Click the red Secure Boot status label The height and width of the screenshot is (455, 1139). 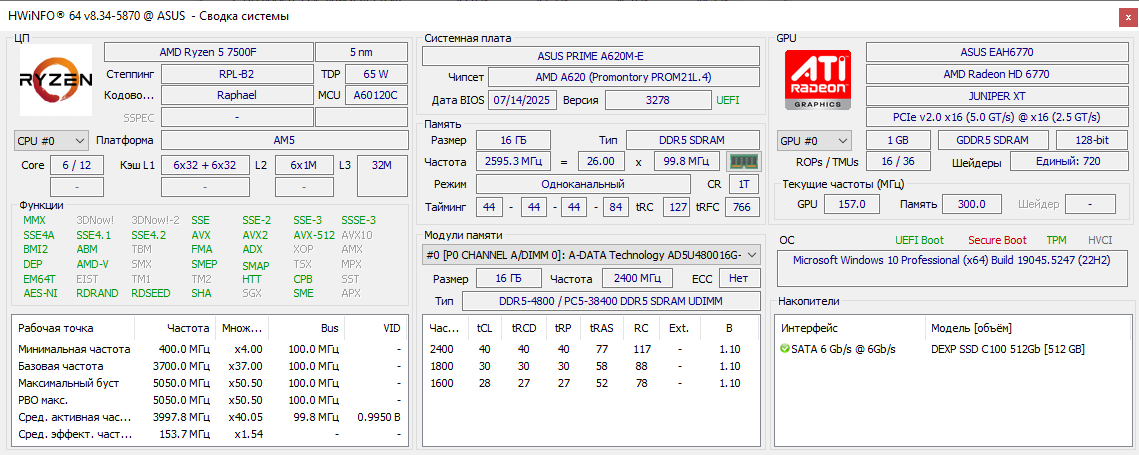tap(997, 240)
